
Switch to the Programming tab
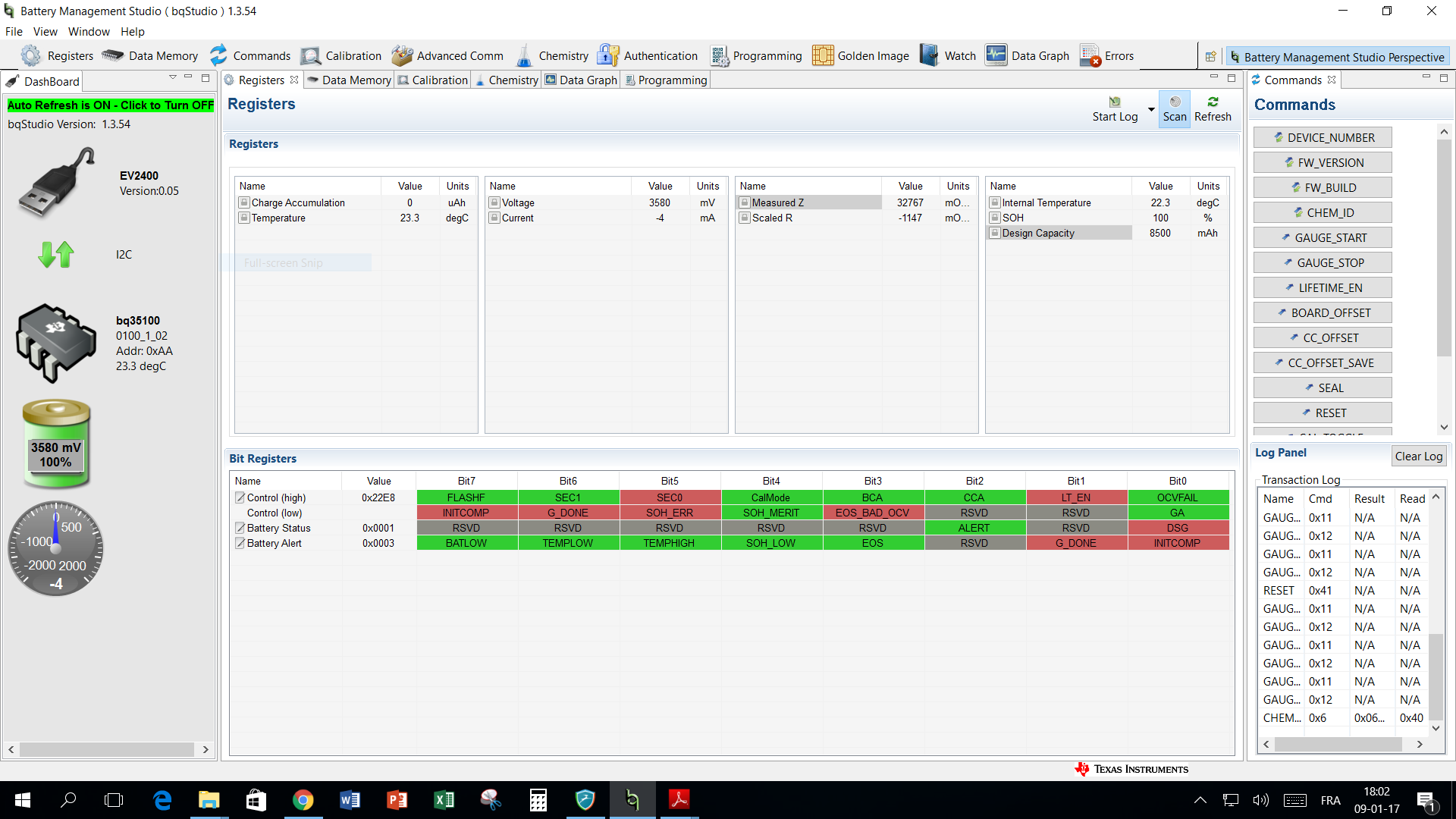(x=666, y=80)
